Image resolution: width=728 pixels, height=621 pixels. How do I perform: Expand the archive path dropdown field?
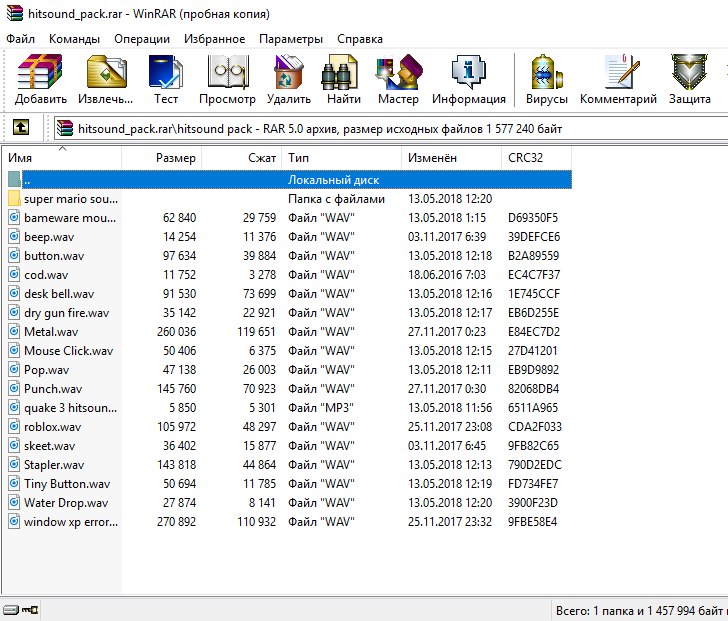(x=390, y=128)
